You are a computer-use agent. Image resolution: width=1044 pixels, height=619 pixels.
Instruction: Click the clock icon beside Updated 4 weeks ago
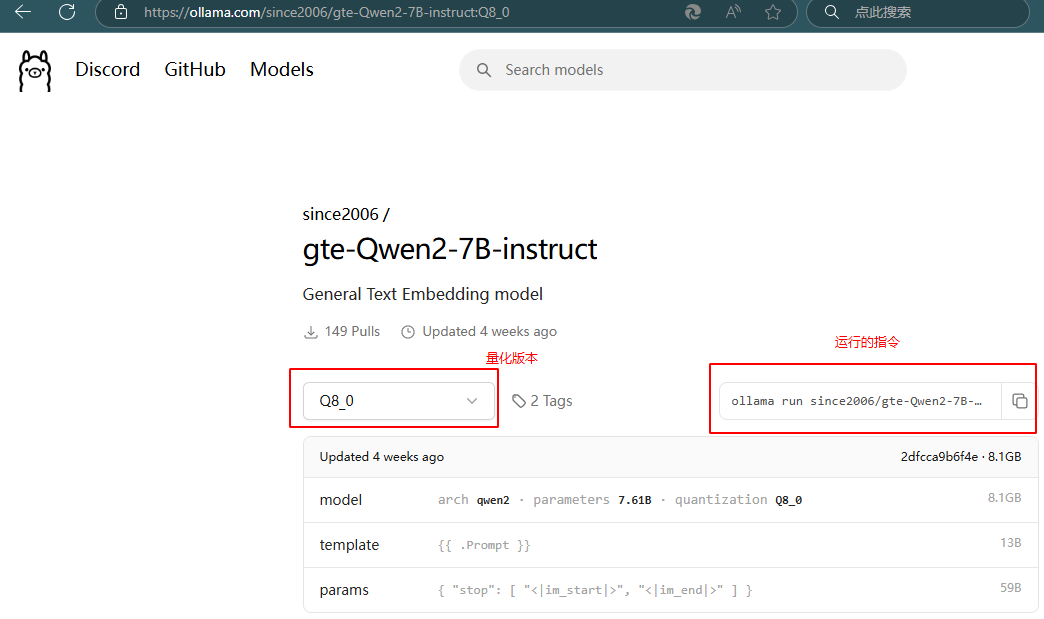click(x=407, y=331)
